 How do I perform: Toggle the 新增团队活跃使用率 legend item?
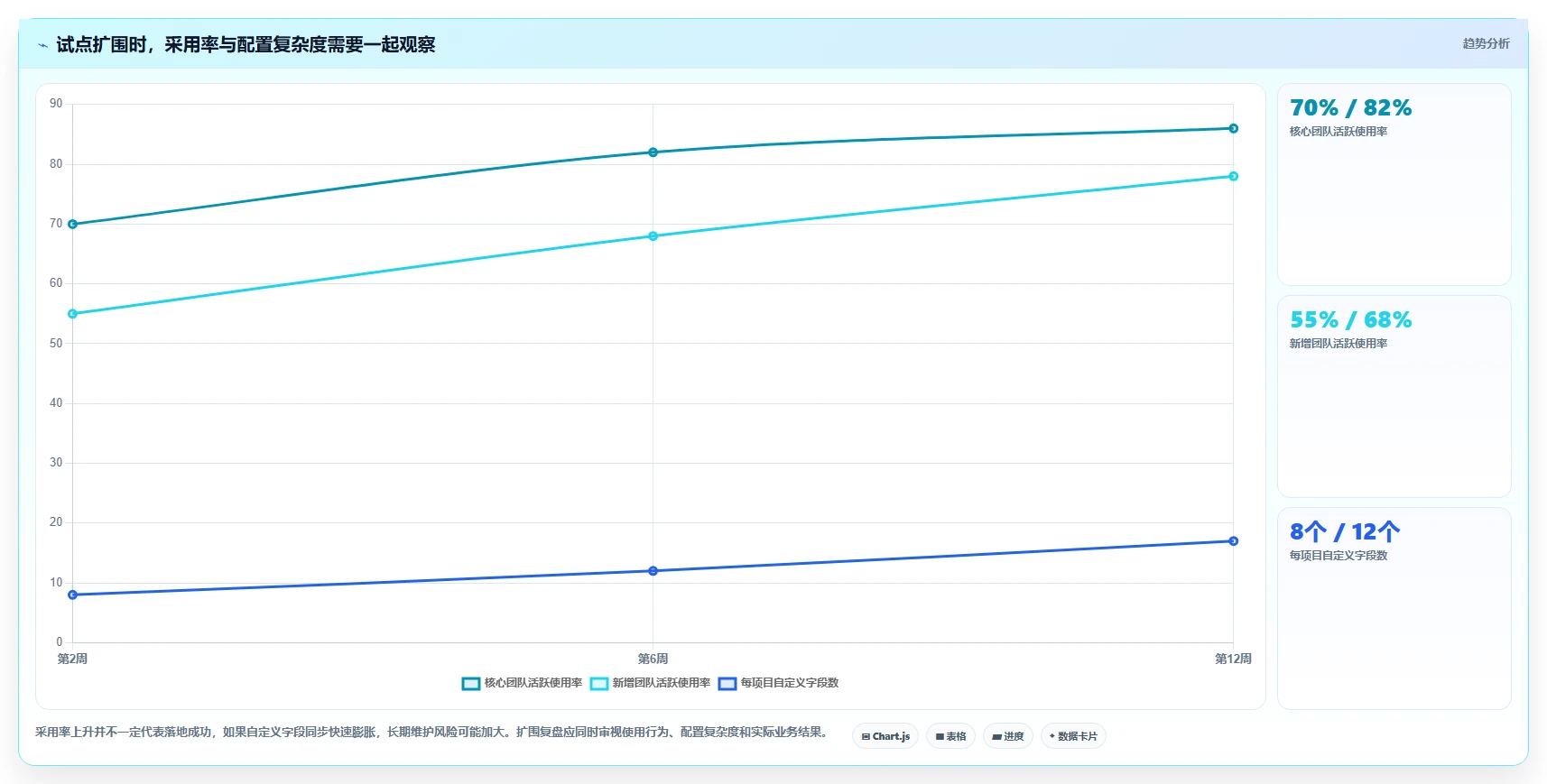pos(650,683)
